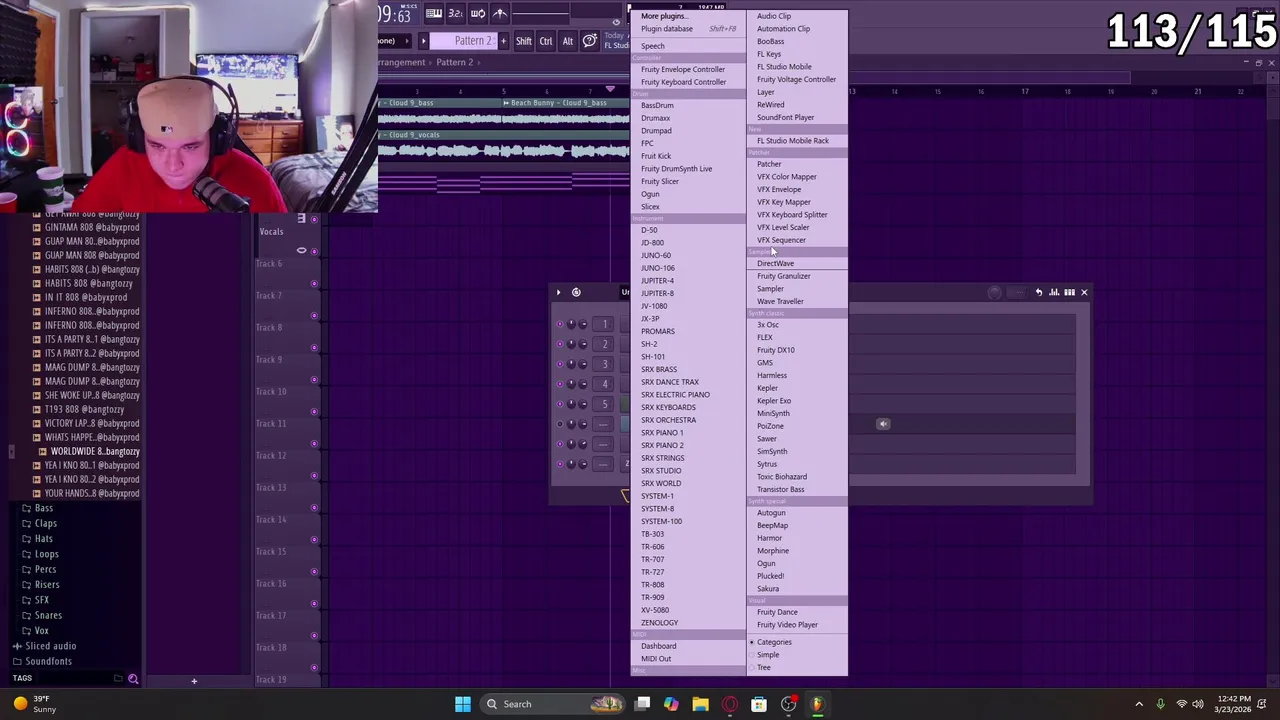Select the Categories view option in menu

[774, 642]
